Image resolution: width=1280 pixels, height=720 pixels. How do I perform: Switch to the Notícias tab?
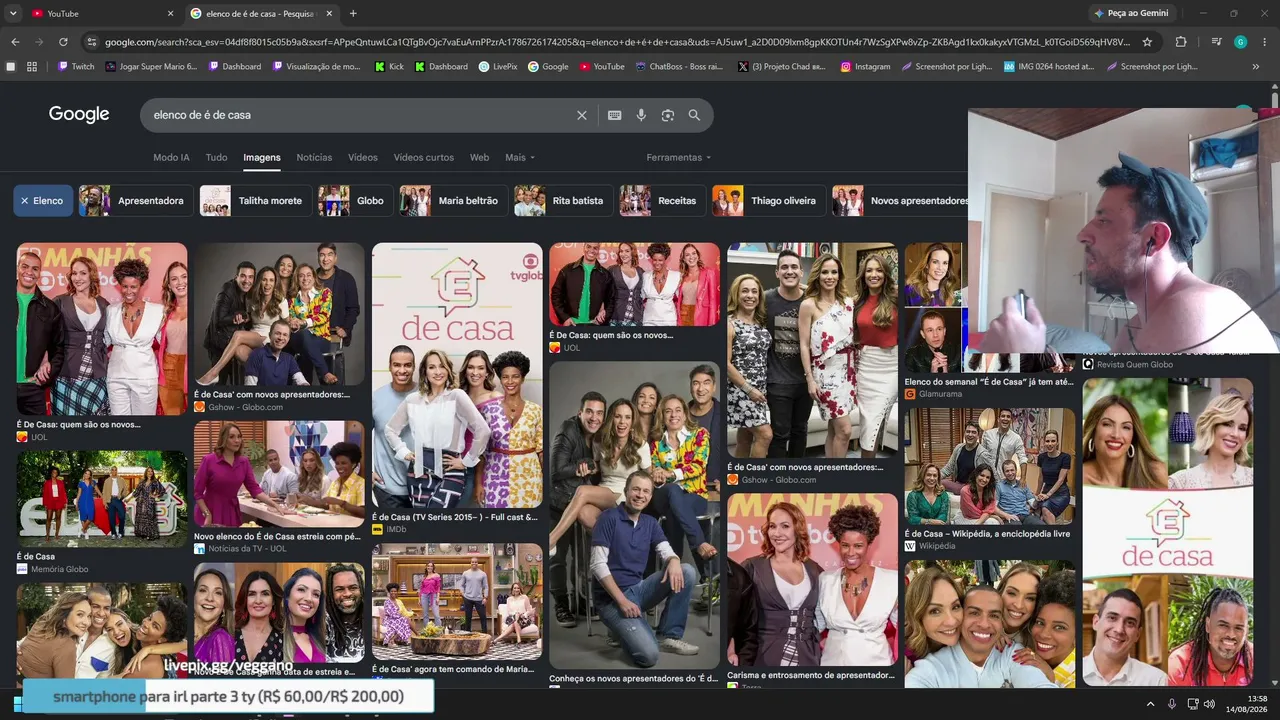tap(314, 157)
